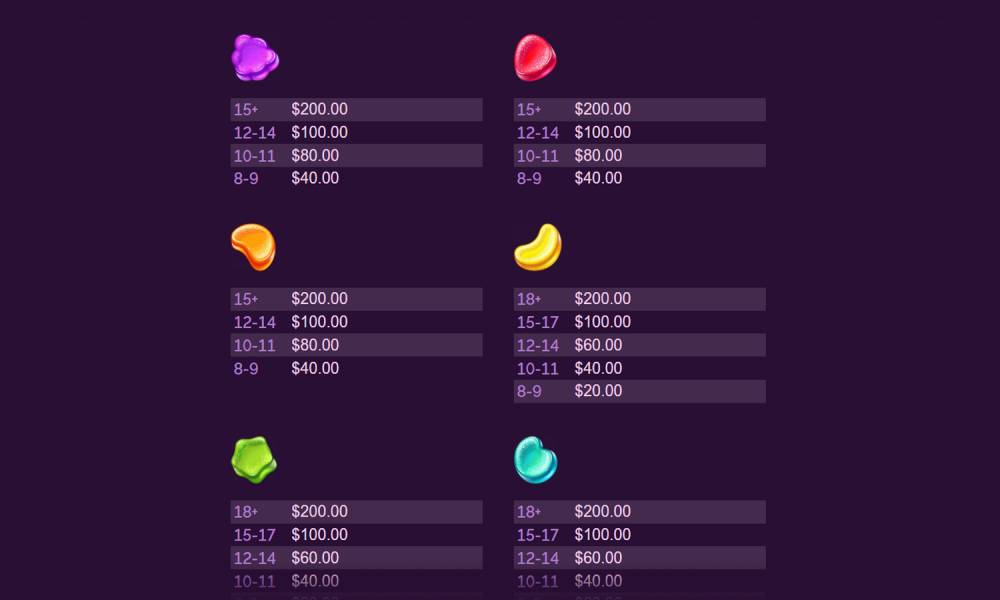Click green candy 12-14 $60.00 row
Viewport: 1000px width, 600px height.
point(357,558)
